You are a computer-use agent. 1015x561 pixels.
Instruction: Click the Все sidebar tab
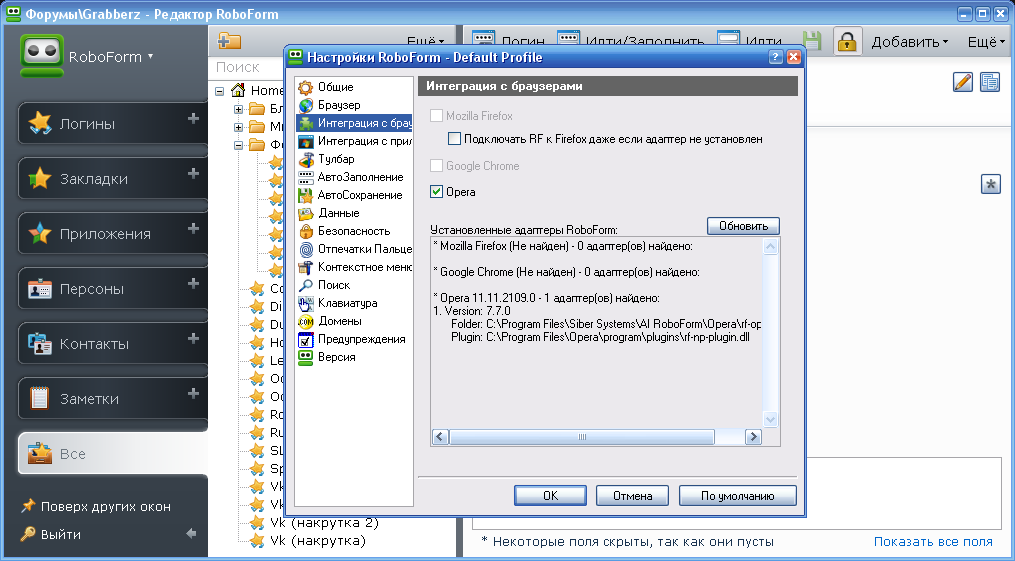pos(113,454)
